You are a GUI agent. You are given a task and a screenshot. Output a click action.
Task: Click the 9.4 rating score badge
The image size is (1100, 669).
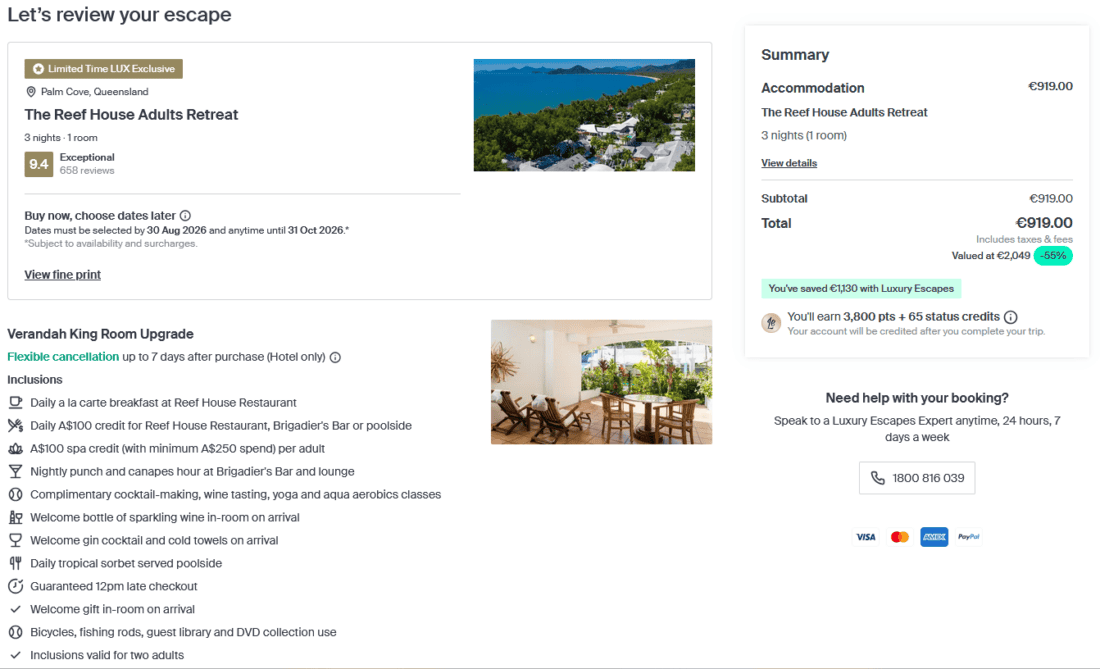pyautogui.click(x=38, y=164)
